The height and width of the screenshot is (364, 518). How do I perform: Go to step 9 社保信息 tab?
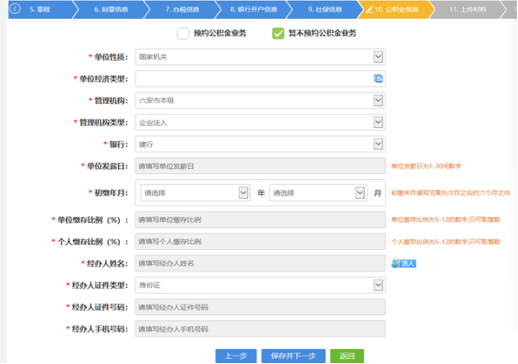tap(325, 9)
